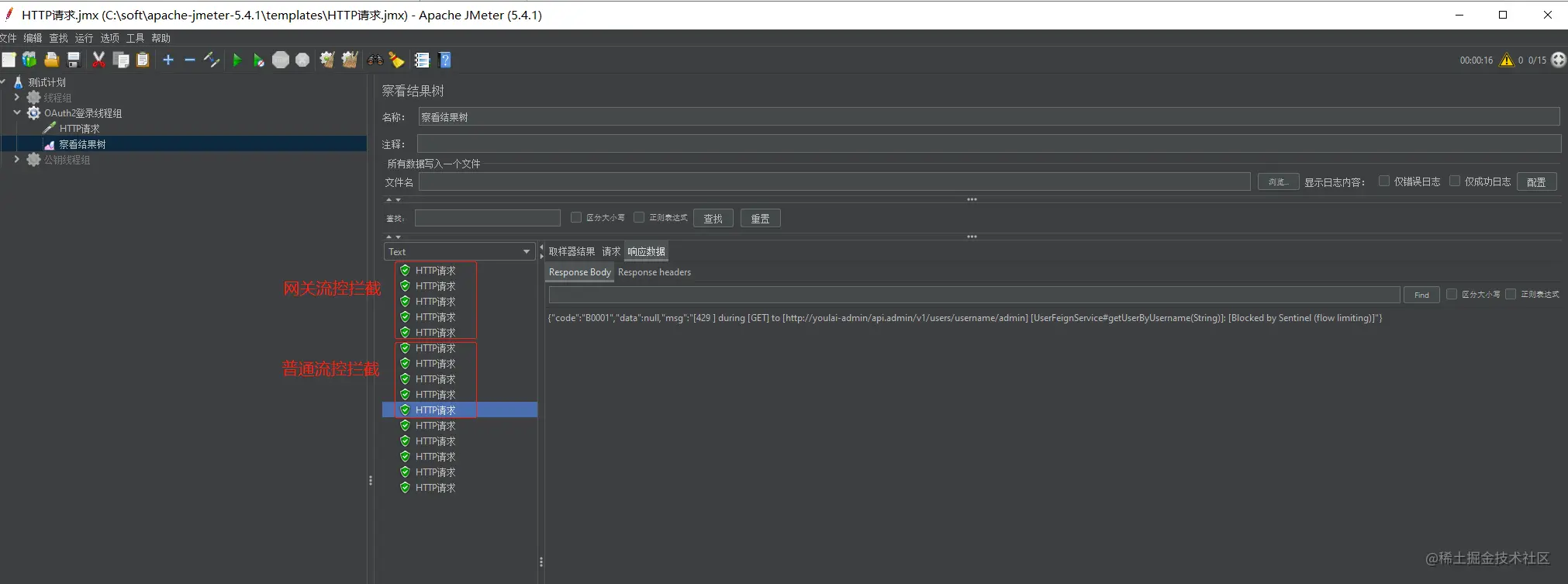This screenshot has height=584, width=1568.
Task: Toggle 正则表达式 checkbox beside 查找 button
Action: pos(639,218)
